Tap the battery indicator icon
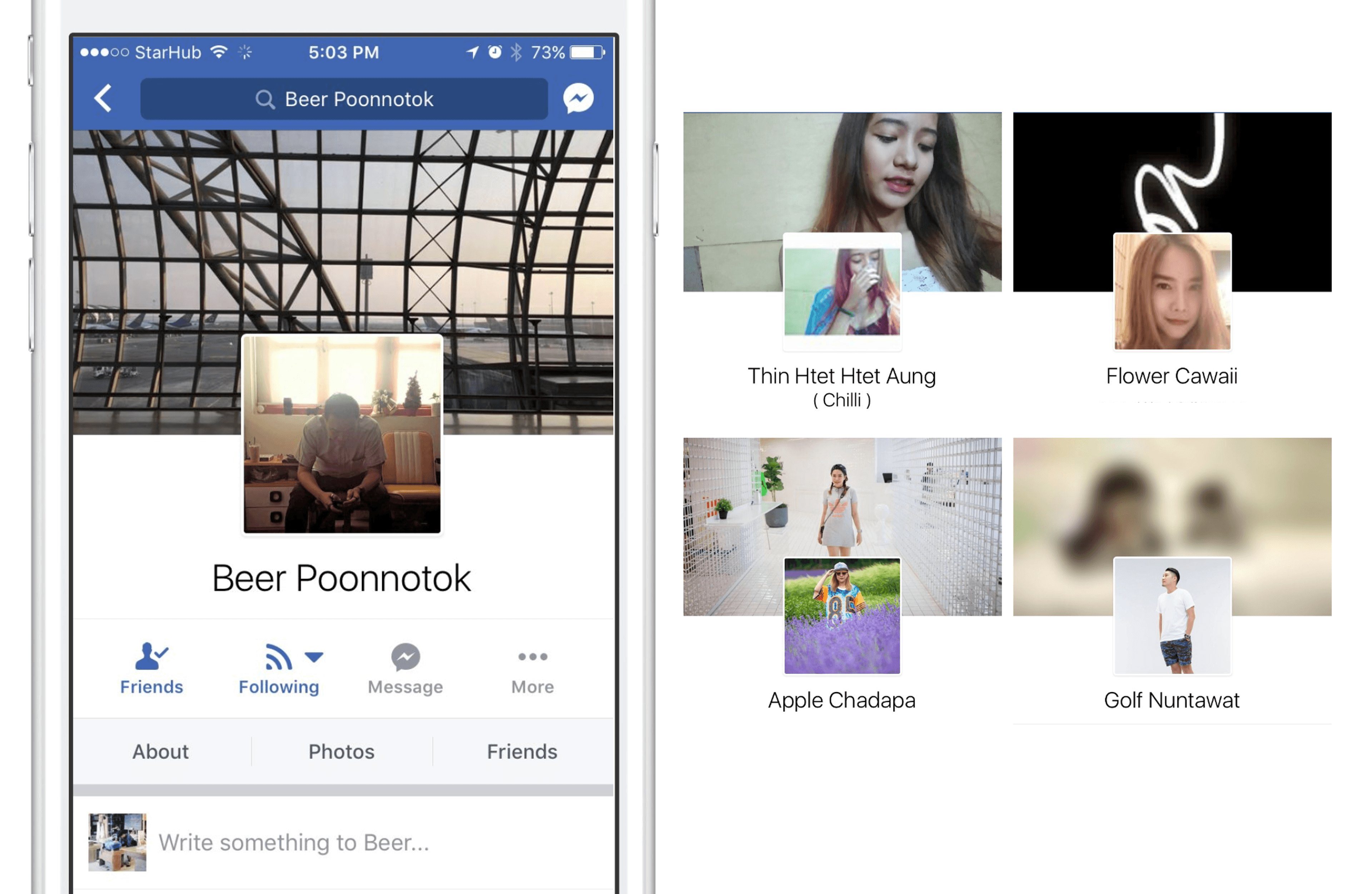Image resolution: width=1372 pixels, height=894 pixels. 587,53
